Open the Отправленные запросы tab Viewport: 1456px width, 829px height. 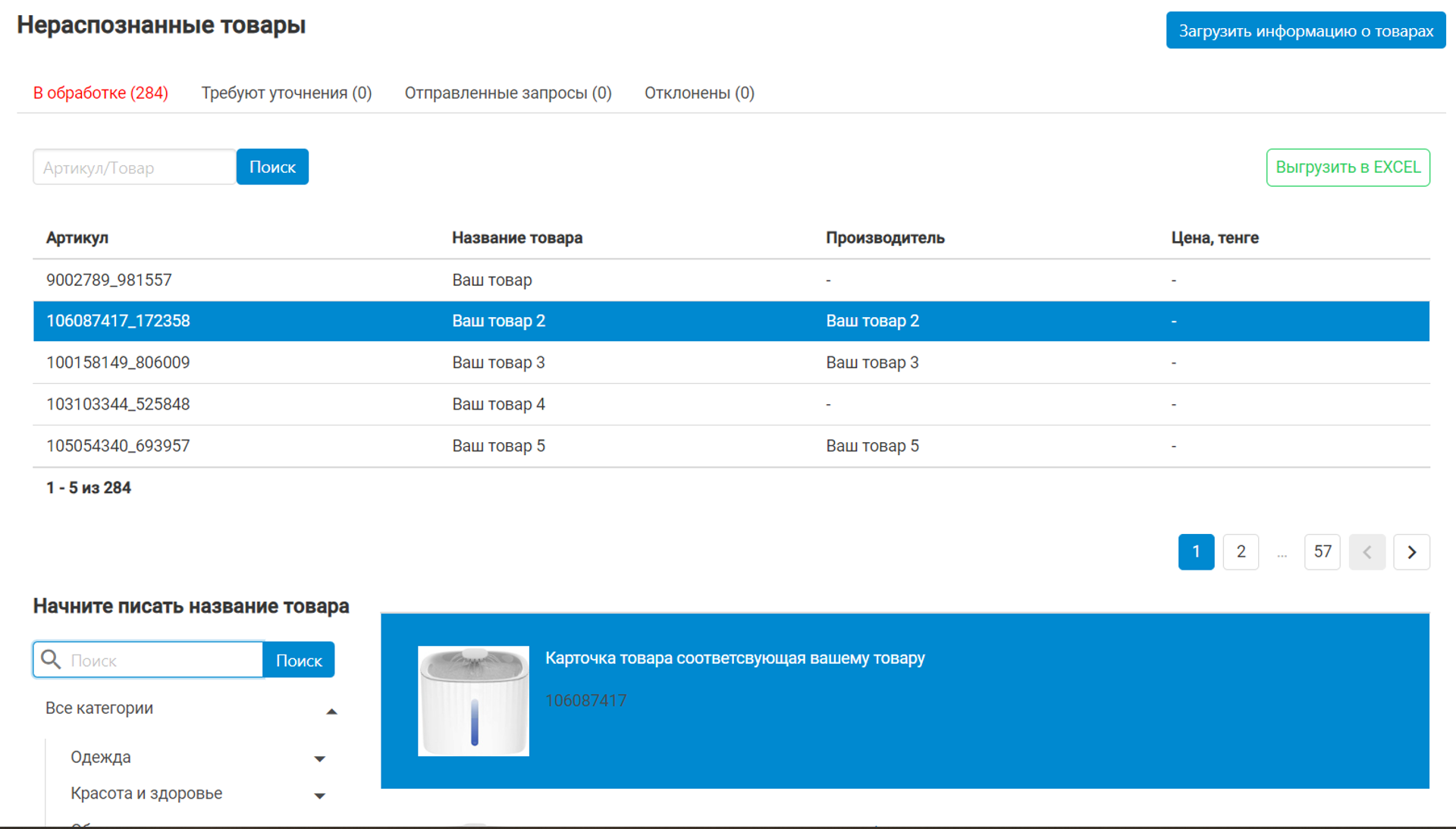(x=507, y=93)
